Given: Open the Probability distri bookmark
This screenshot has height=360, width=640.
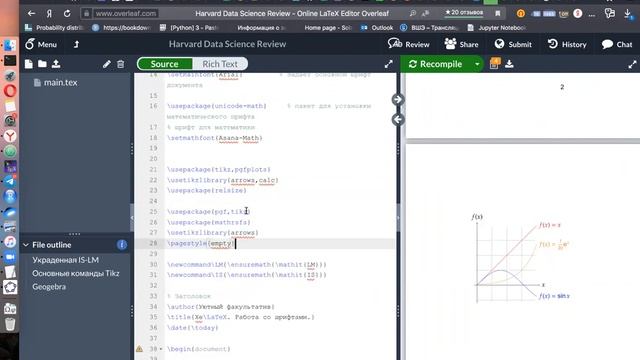Looking at the screenshot, I should click(x=54, y=28).
